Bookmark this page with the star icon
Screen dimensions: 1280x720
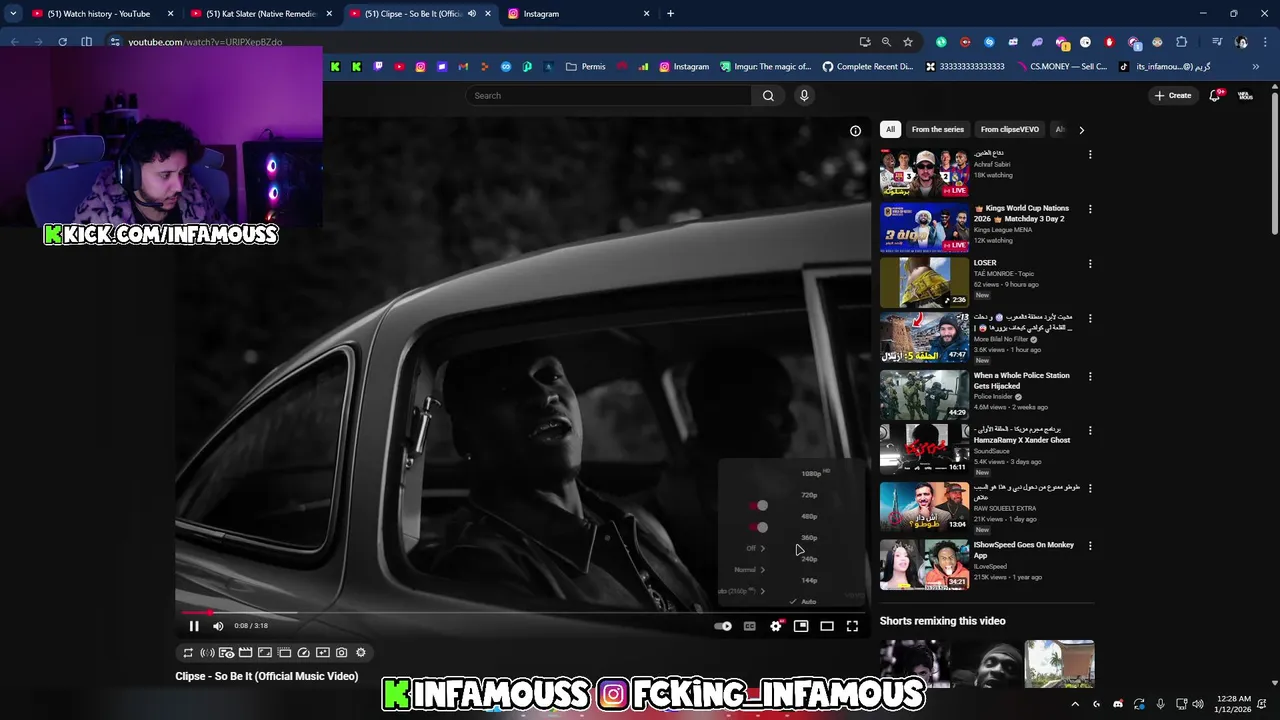pyautogui.click(x=908, y=42)
